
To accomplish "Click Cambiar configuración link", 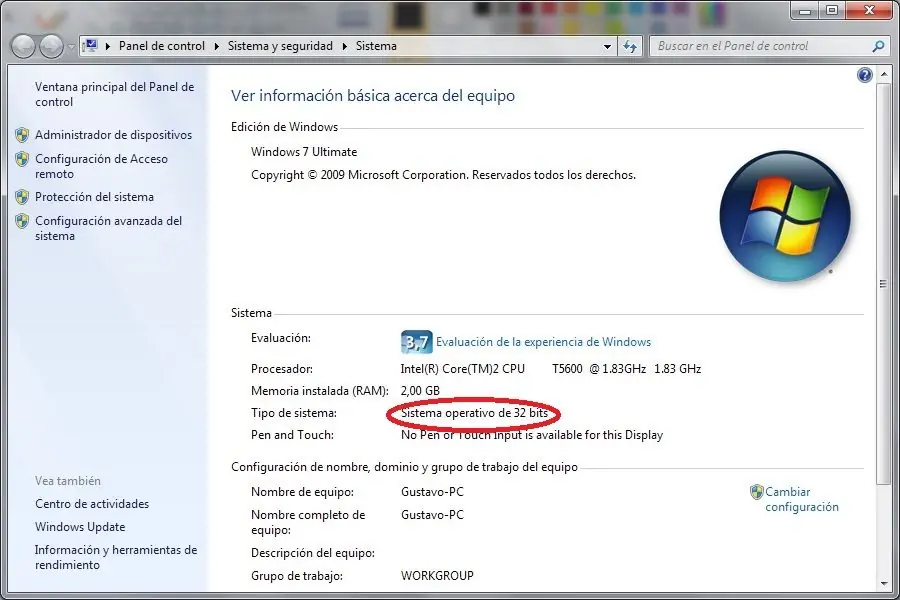I will pos(801,499).
